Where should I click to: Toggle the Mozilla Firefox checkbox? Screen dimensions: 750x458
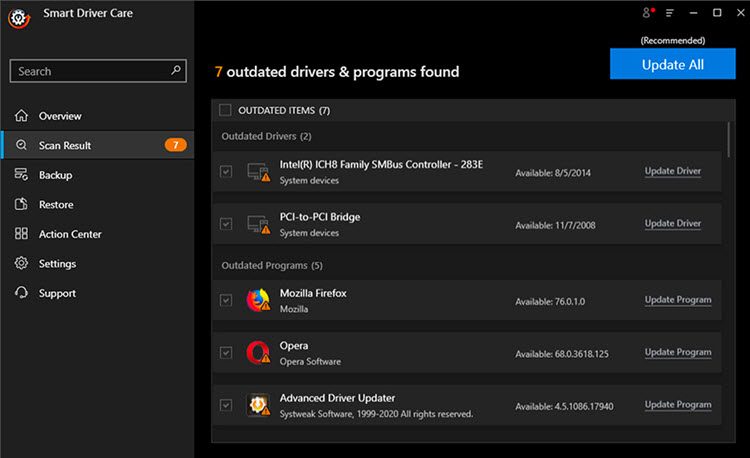(226, 300)
